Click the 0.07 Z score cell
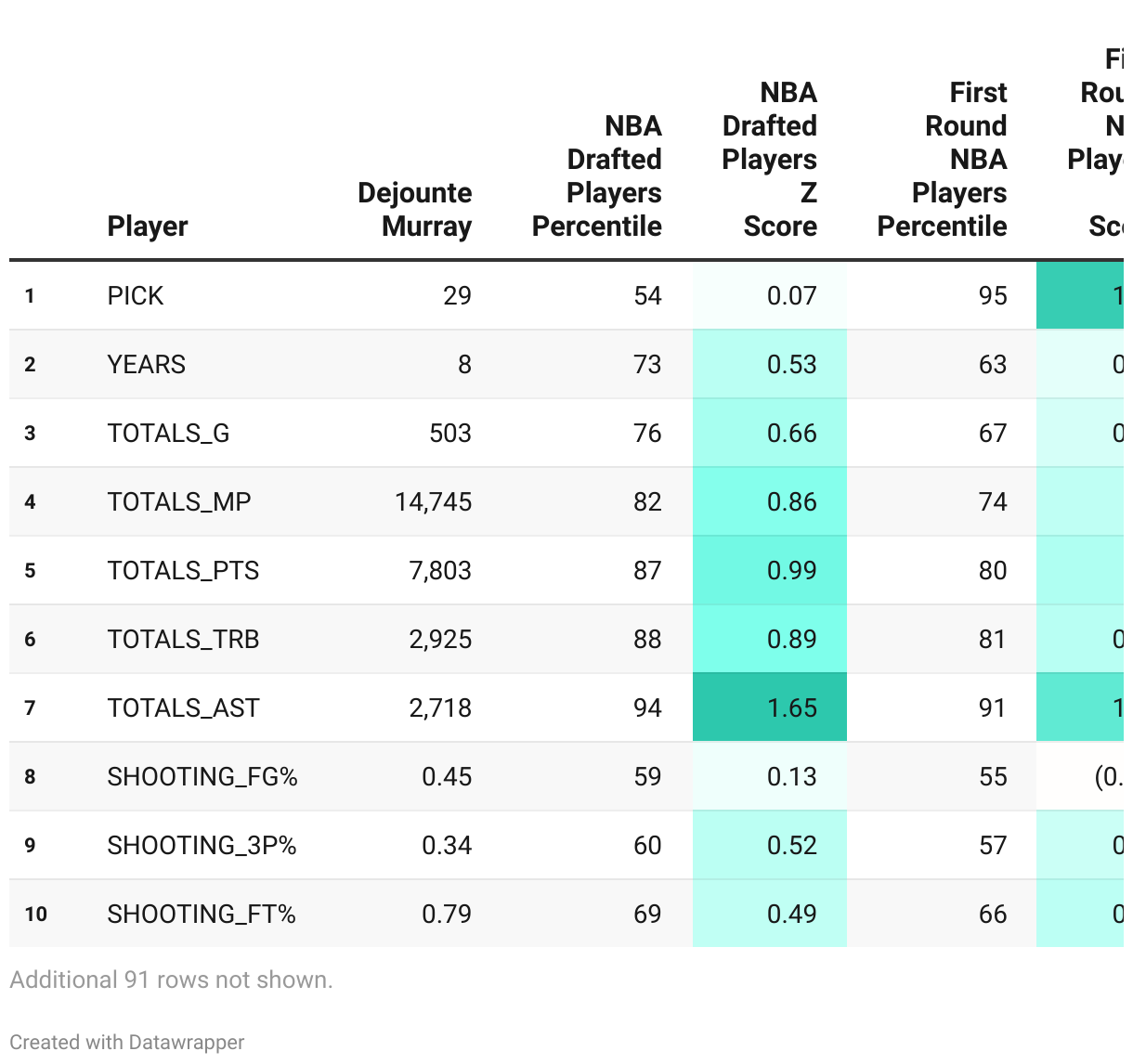 coord(791,295)
